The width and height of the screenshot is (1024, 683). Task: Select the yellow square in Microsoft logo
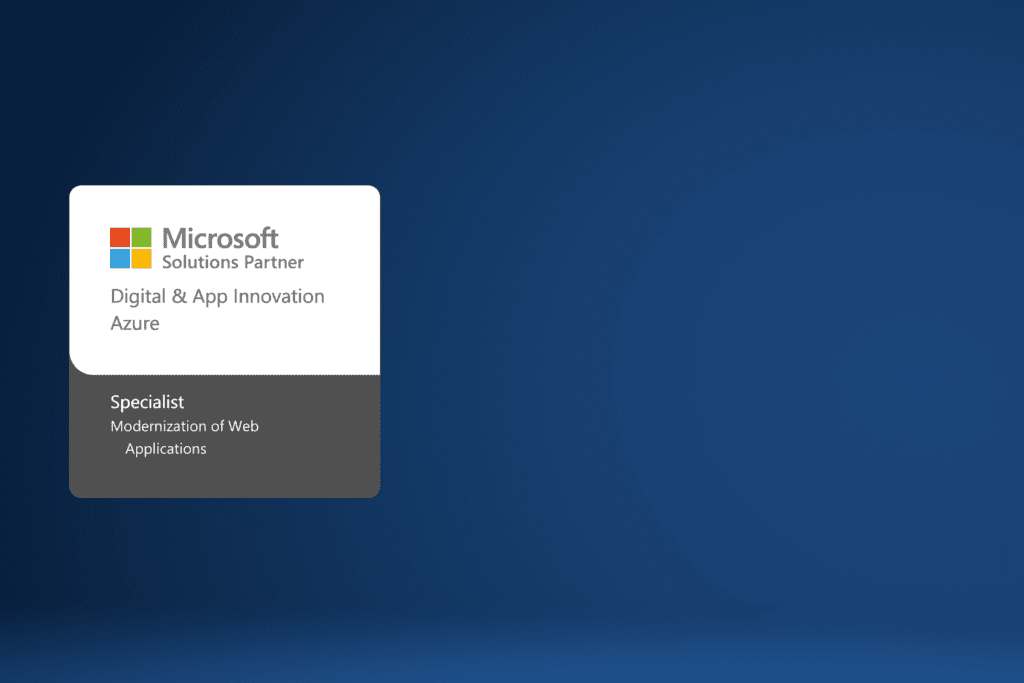tap(139, 258)
